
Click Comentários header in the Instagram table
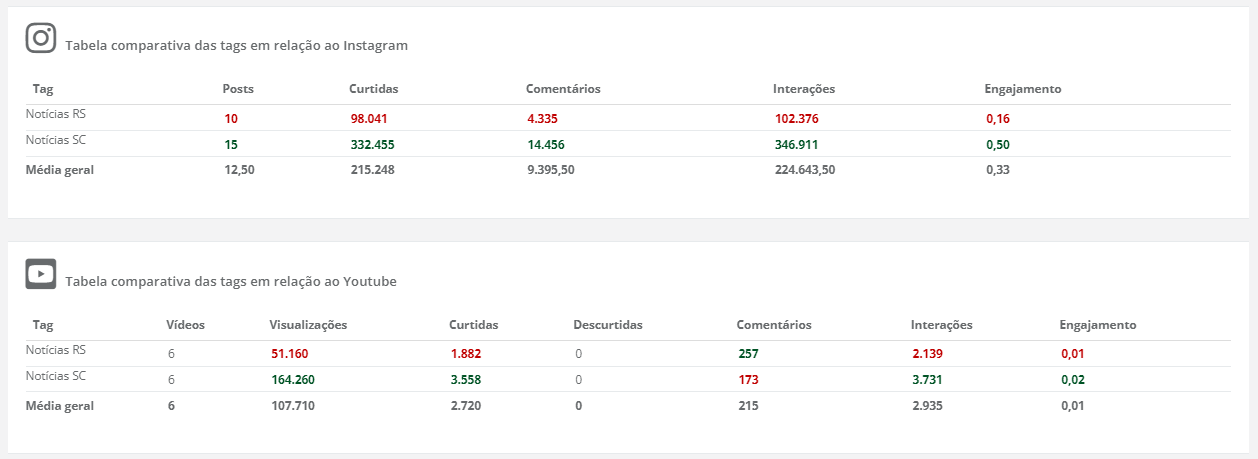pos(563,89)
